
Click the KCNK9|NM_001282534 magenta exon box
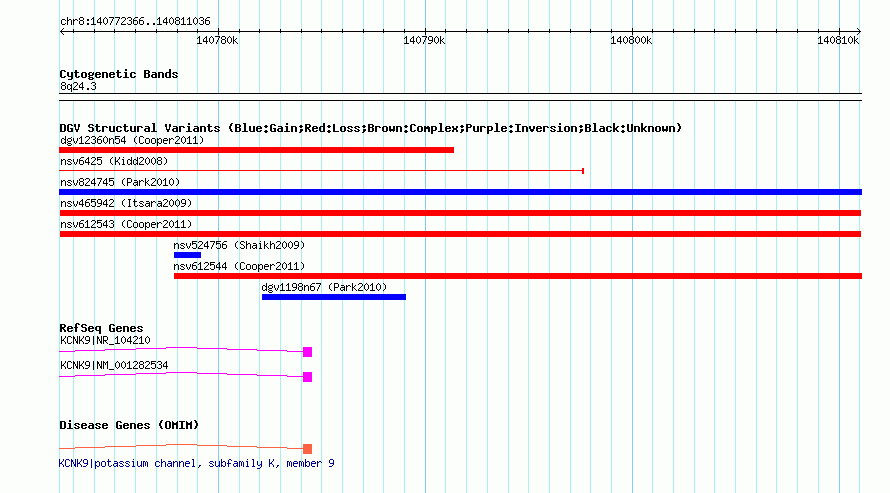pos(308,377)
